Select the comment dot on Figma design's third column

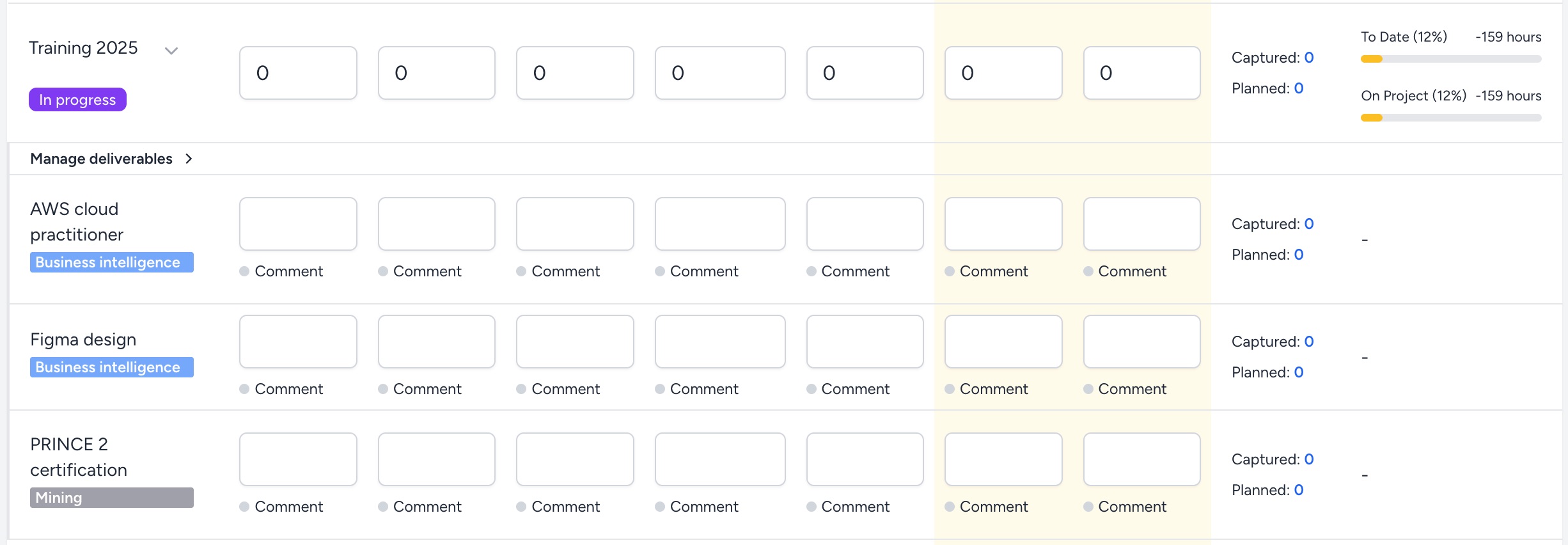(x=558, y=388)
